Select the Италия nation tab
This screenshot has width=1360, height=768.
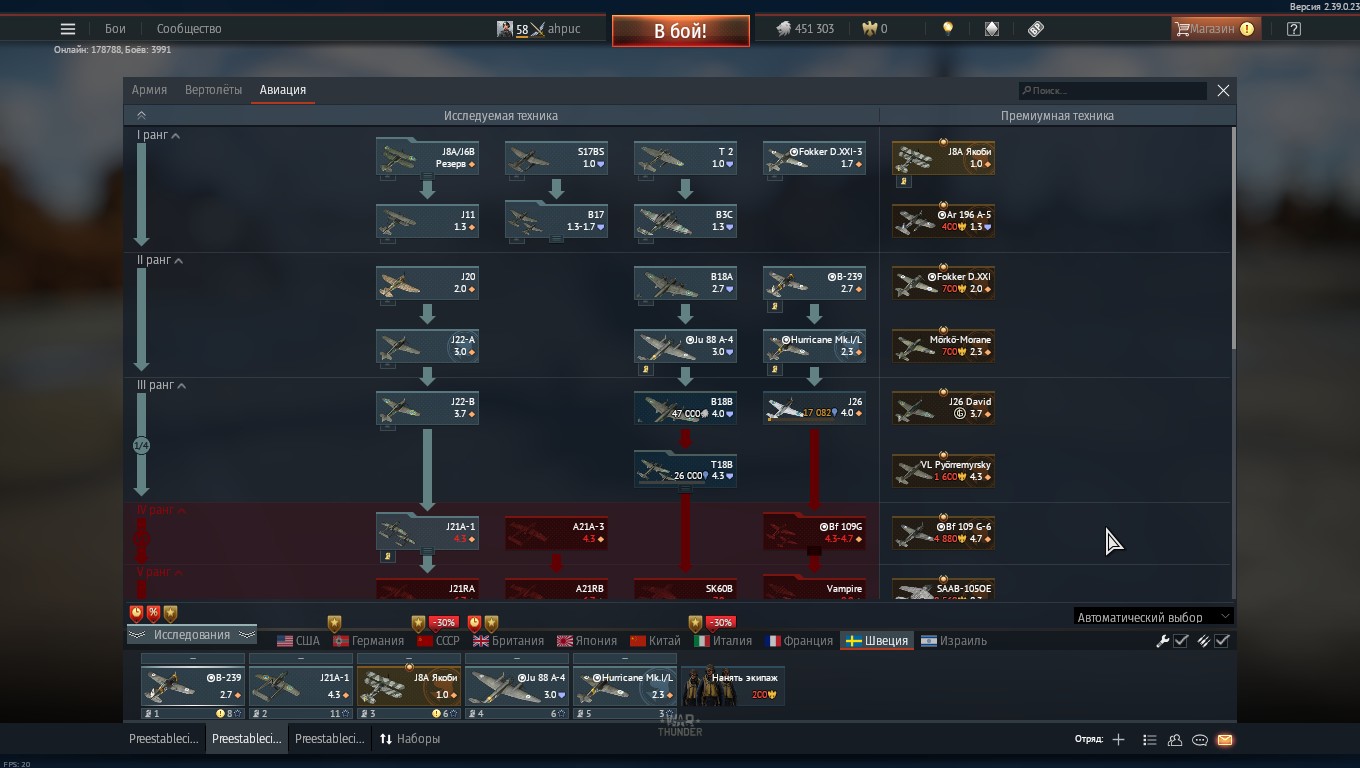724,641
